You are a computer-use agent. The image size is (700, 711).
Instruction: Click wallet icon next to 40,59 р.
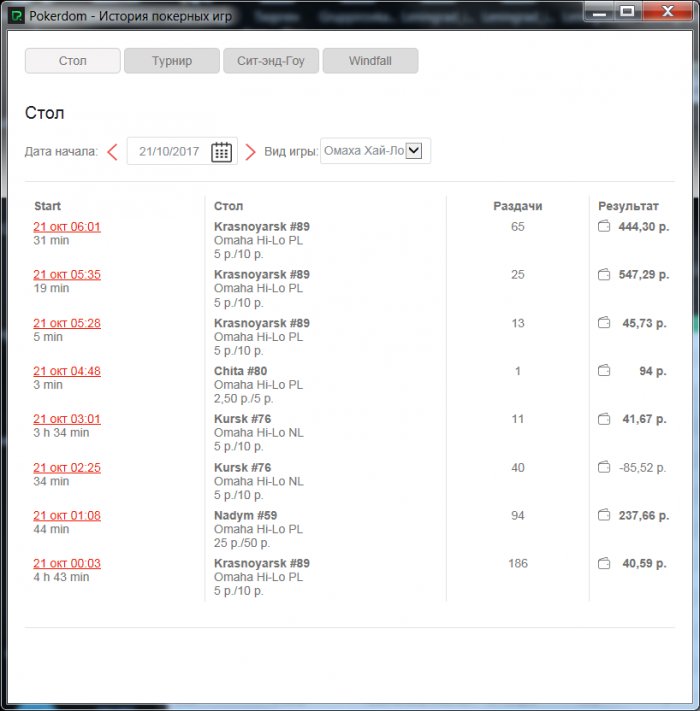604,564
